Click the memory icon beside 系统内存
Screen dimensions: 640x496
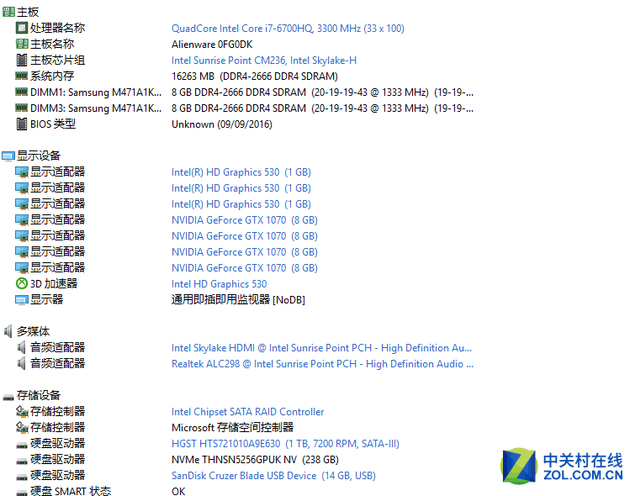click(21, 76)
